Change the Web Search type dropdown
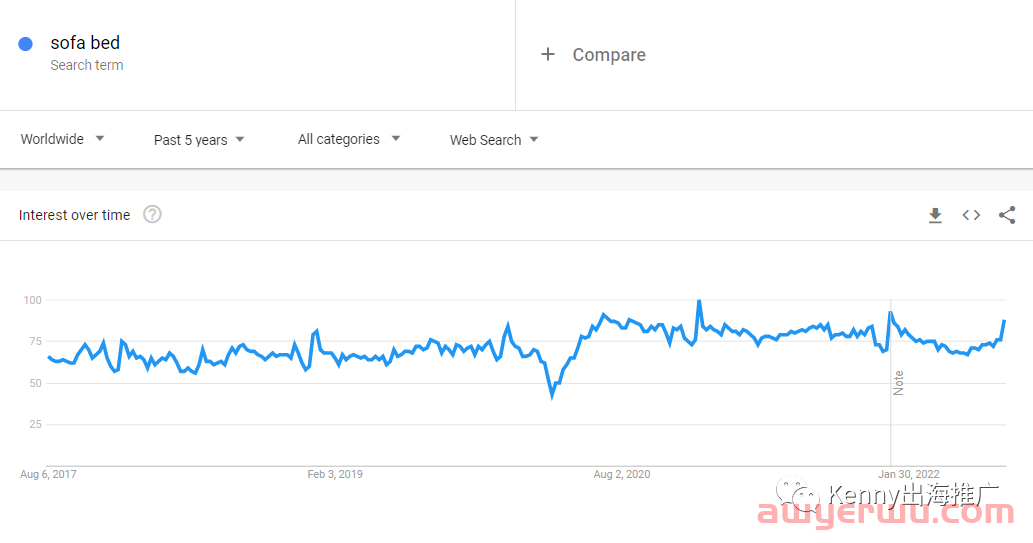Screen dimensions: 1033x543 [494, 140]
